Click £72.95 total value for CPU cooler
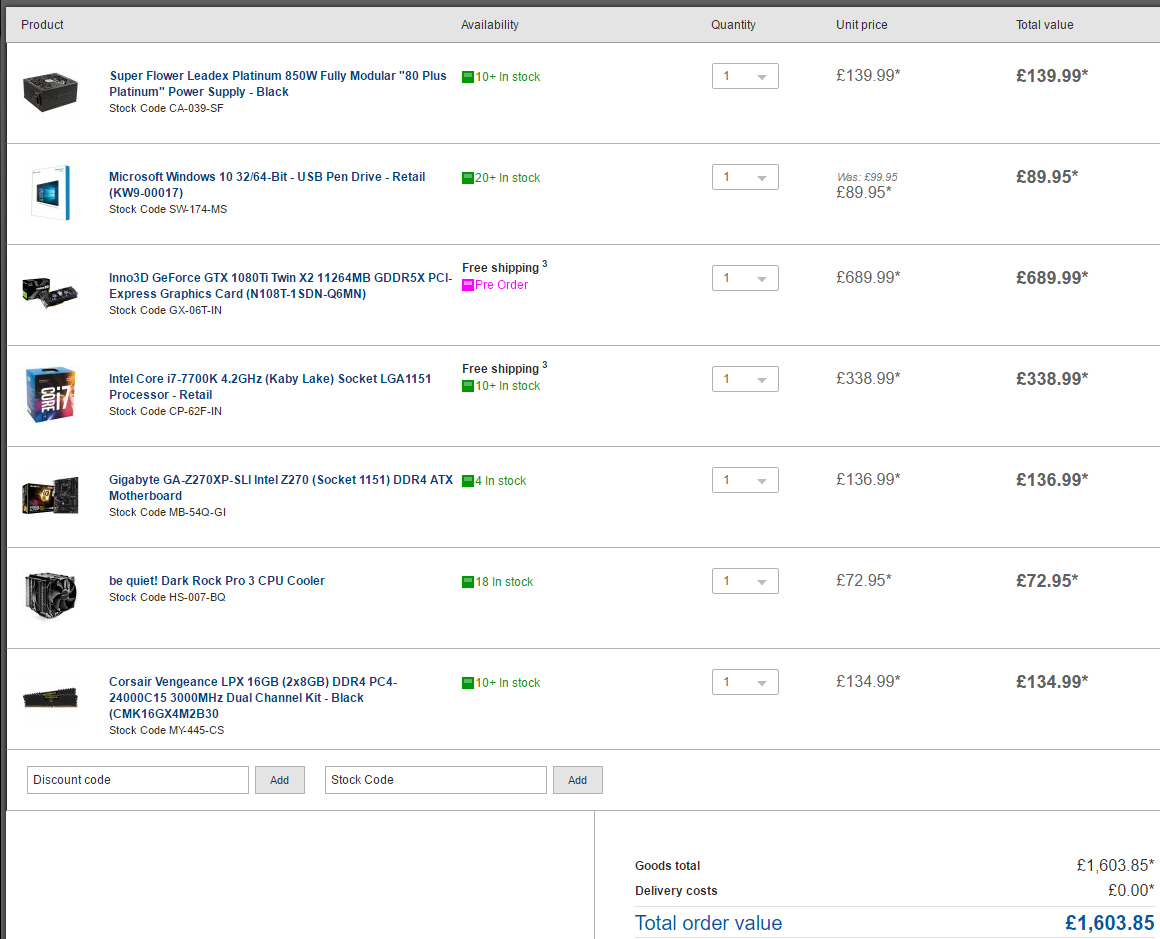 (1047, 581)
